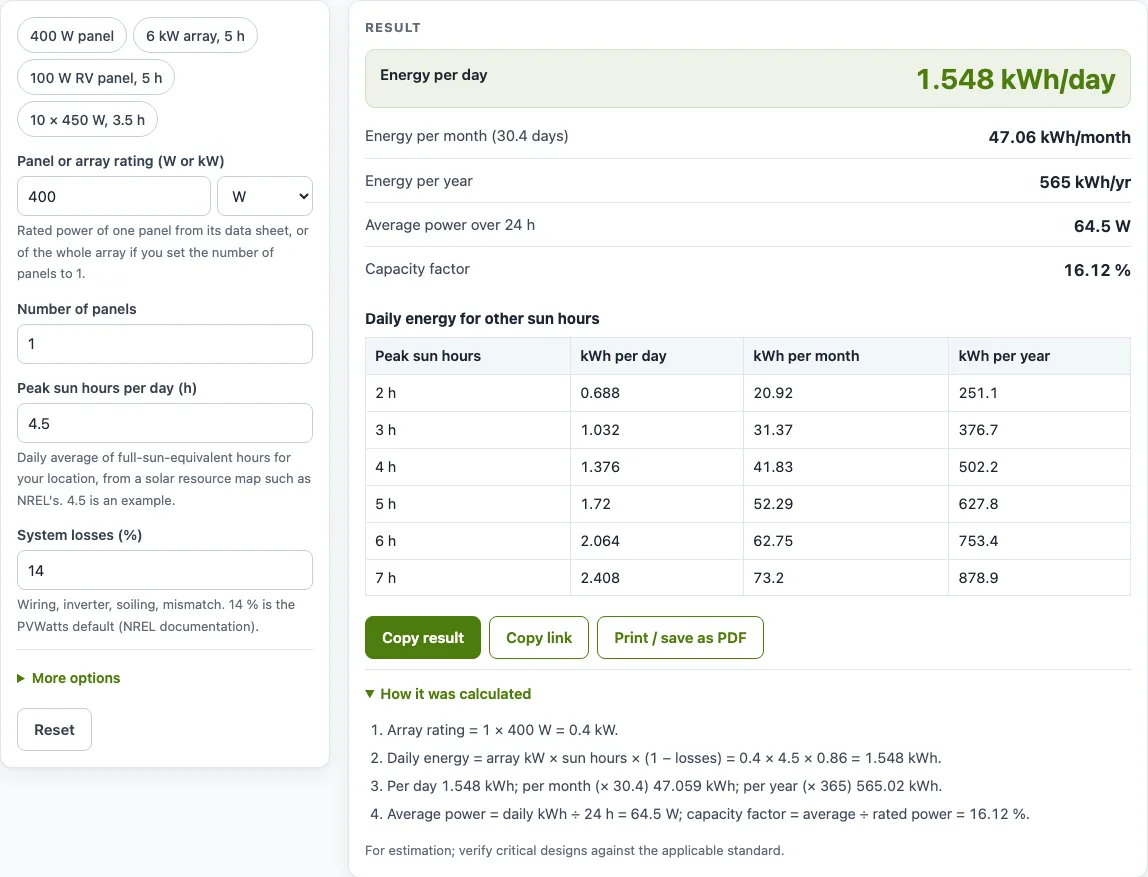Click the Copy link button
Screen dimensions: 1148x877
coord(539,638)
